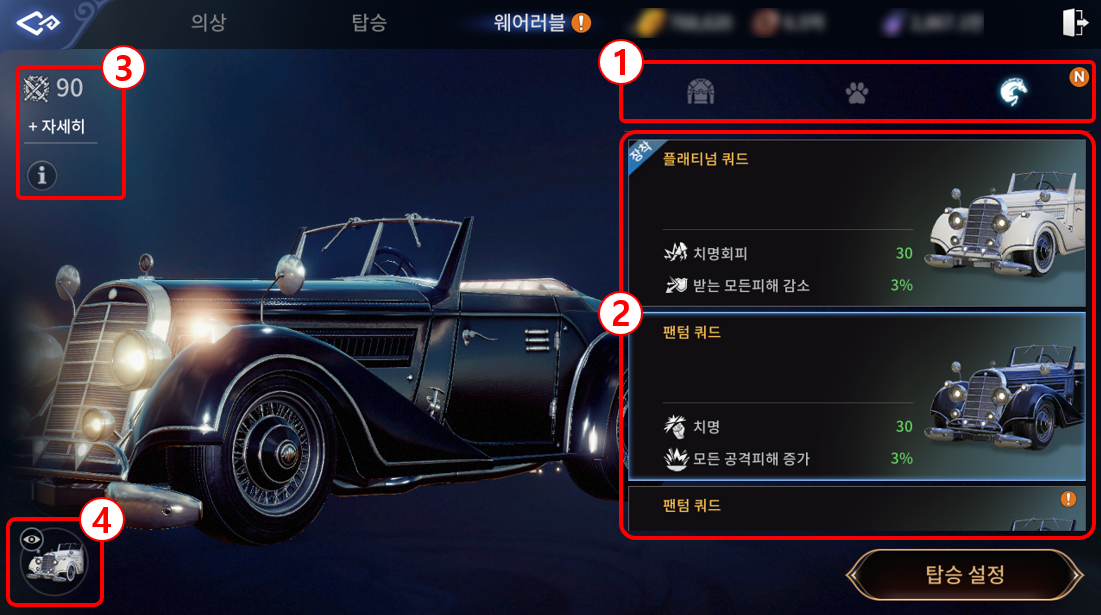Select the horse mount category icon
1101x615 pixels.
point(1013,92)
